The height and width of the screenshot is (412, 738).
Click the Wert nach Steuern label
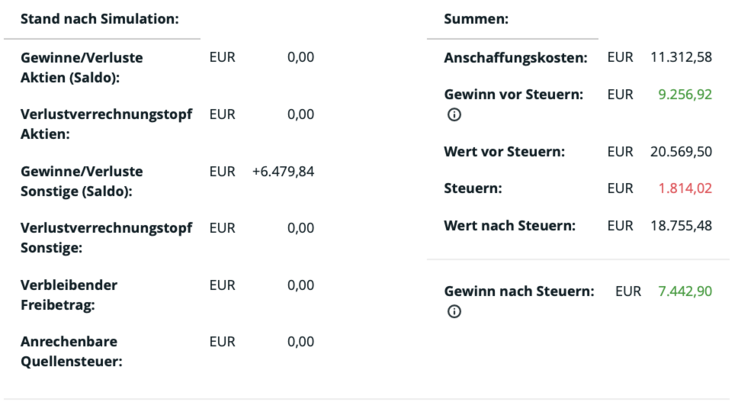pos(509,225)
